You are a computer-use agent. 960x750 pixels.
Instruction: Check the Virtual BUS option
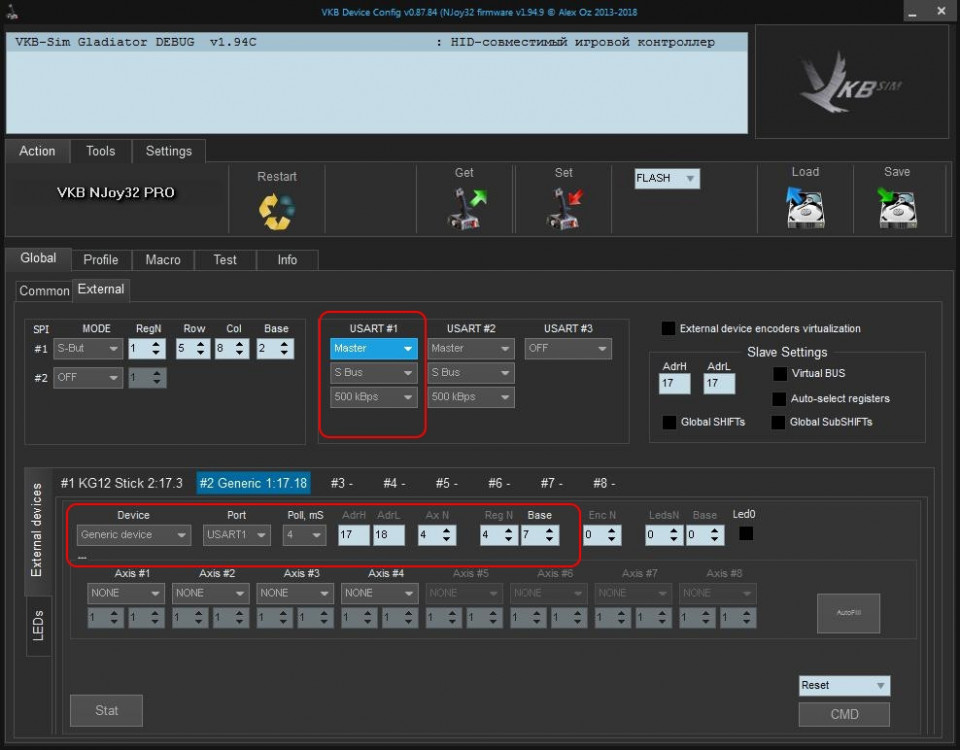pyautogui.click(x=779, y=374)
